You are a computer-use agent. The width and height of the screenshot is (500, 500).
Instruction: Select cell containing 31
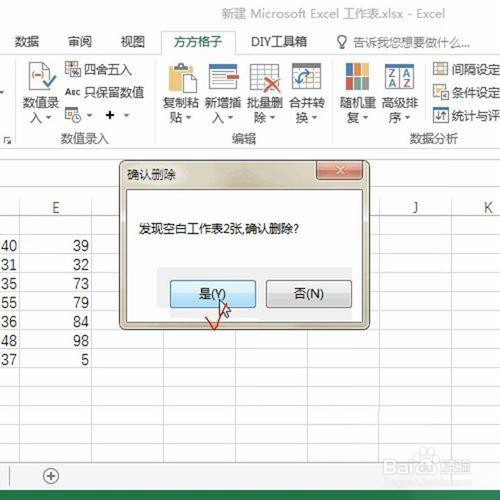[x=10, y=265]
